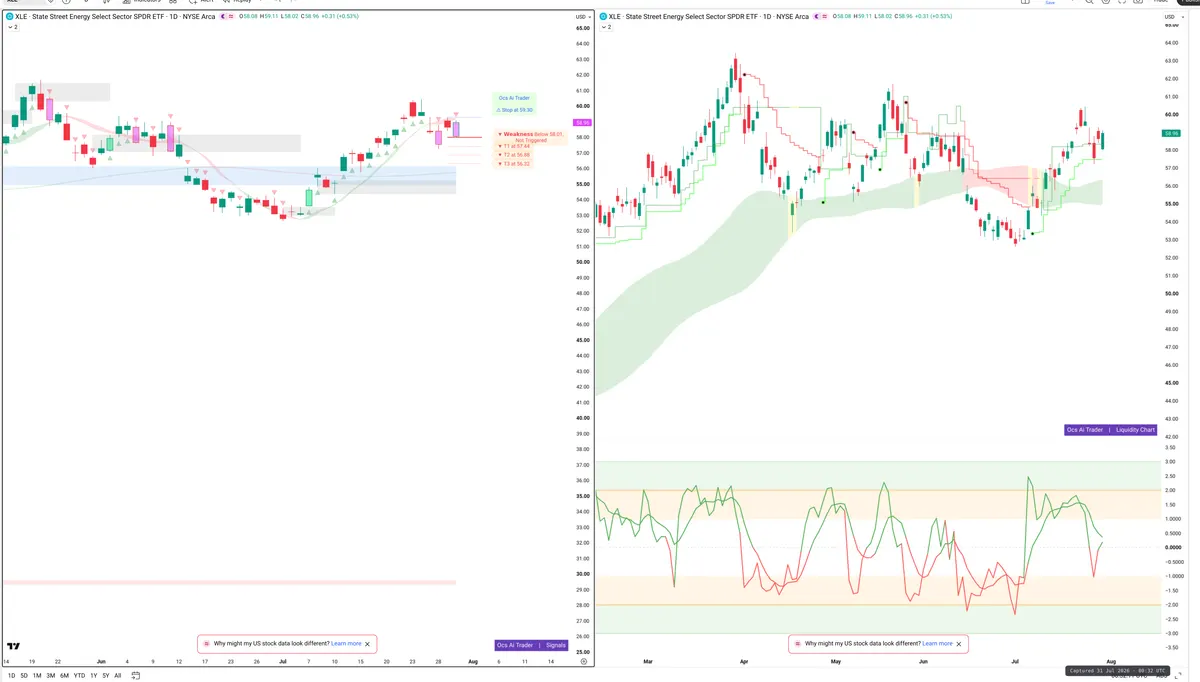
Task: Select the 5Y time range
Action: coord(106,676)
